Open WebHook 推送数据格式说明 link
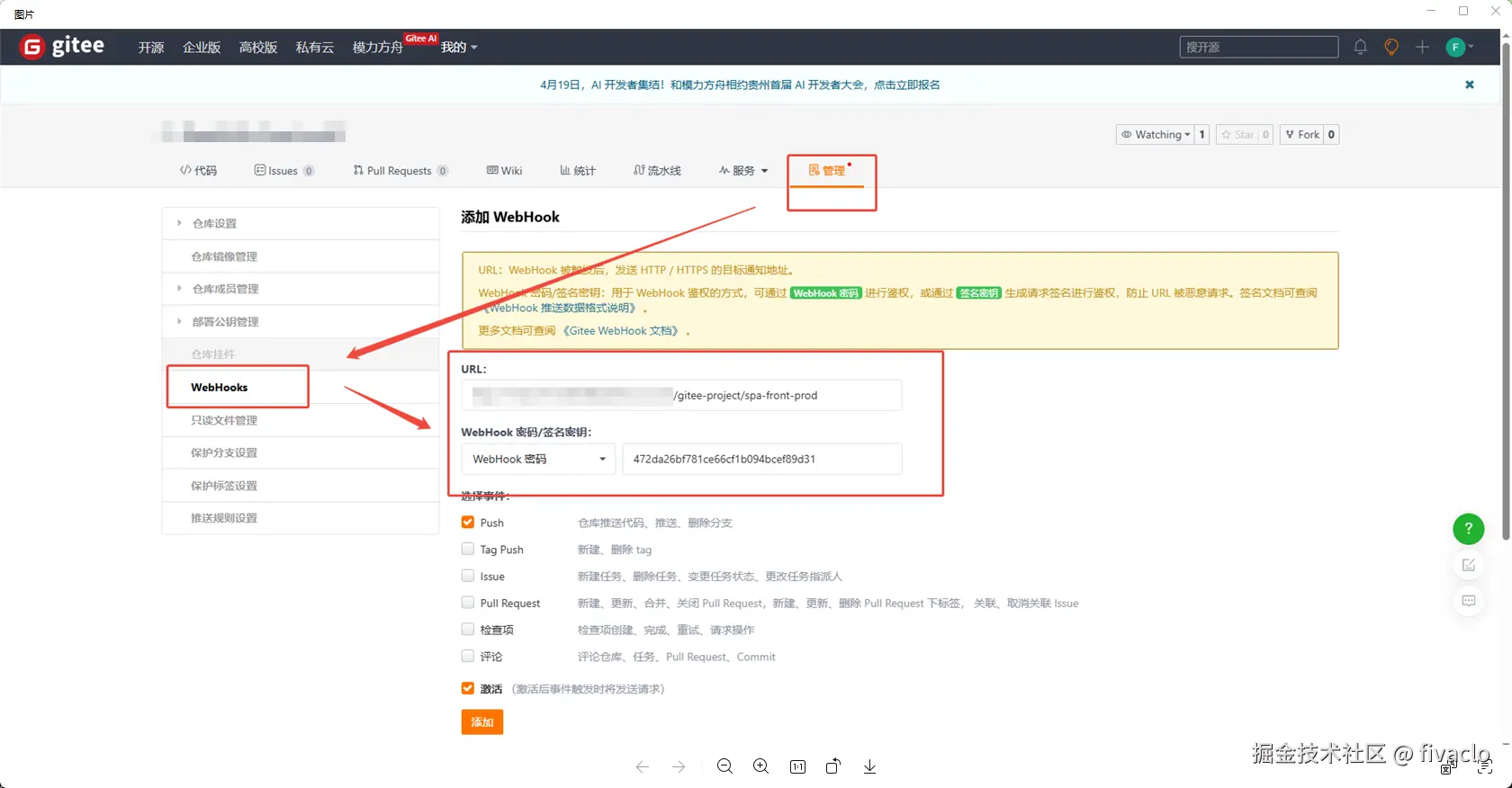Image resolution: width=1512 pixels, height=788 pixels. pyautogui.click(x=562, y=308)
